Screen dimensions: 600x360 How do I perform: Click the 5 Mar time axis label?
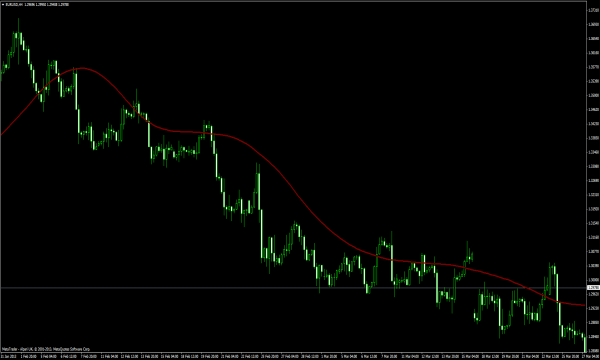tap(349, 357)
